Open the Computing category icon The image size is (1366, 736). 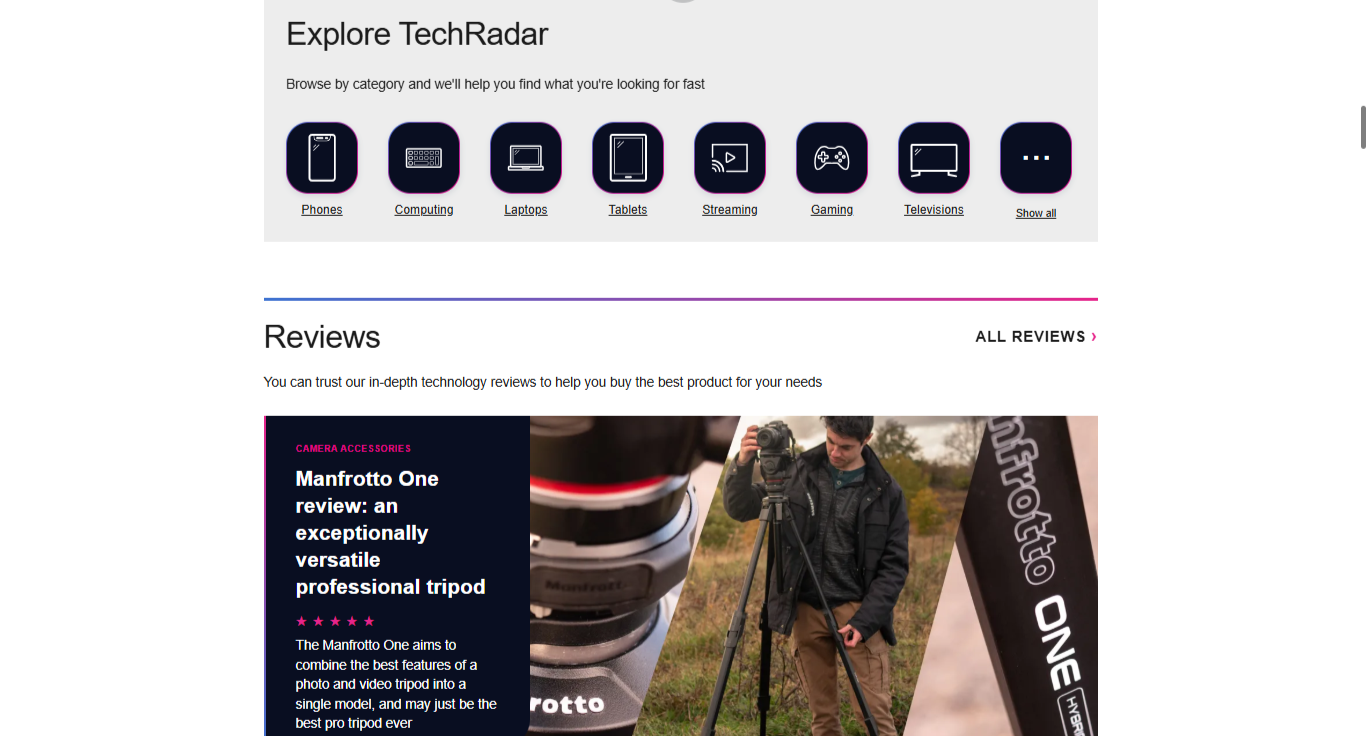point(424,157)
